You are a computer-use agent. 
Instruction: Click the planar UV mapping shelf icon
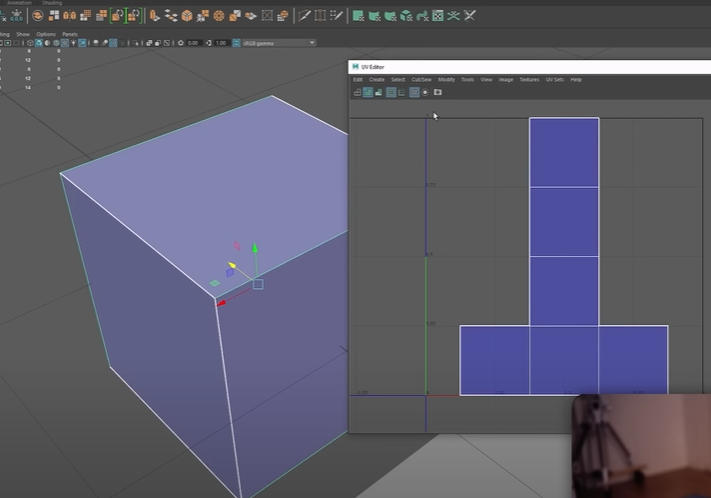pos(357,16)
